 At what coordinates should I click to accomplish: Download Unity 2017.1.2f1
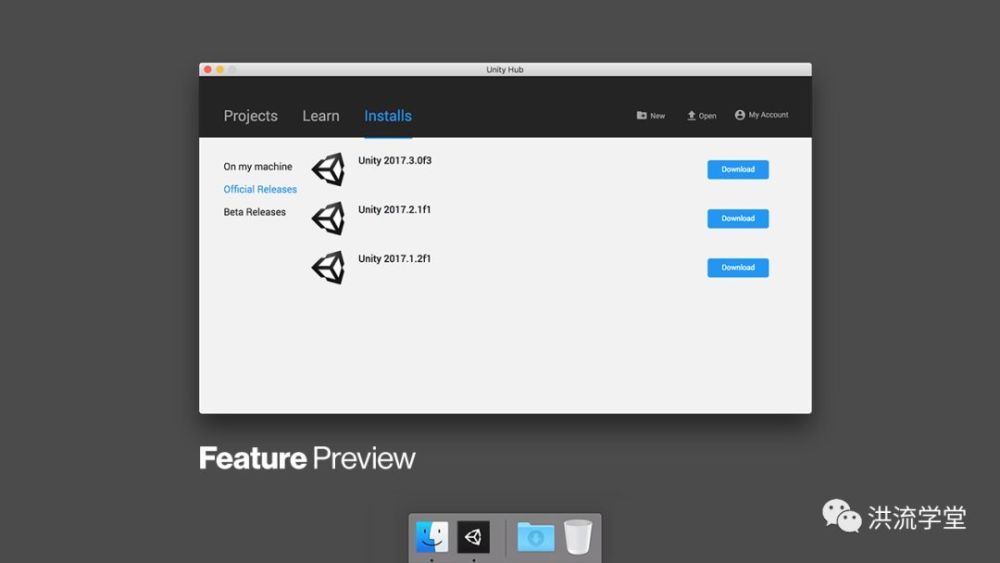point(738,268)
